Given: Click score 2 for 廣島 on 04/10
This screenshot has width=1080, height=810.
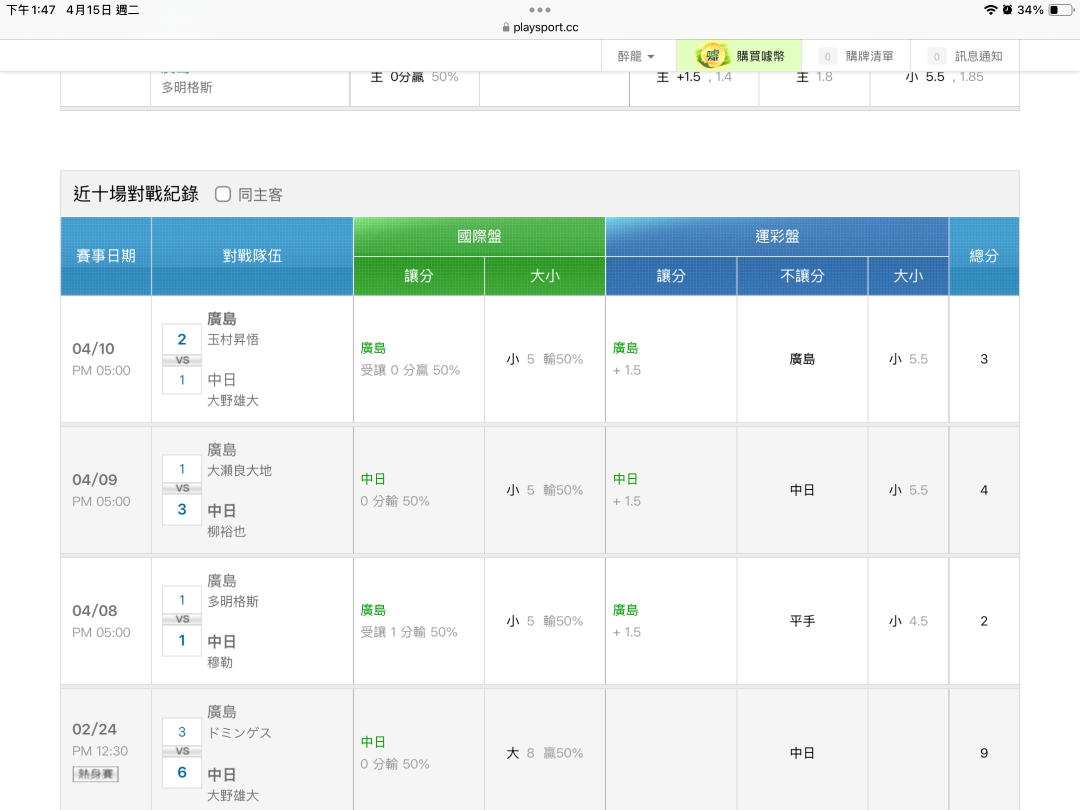Looking at the screenshot, I should (x=182, y=339).
